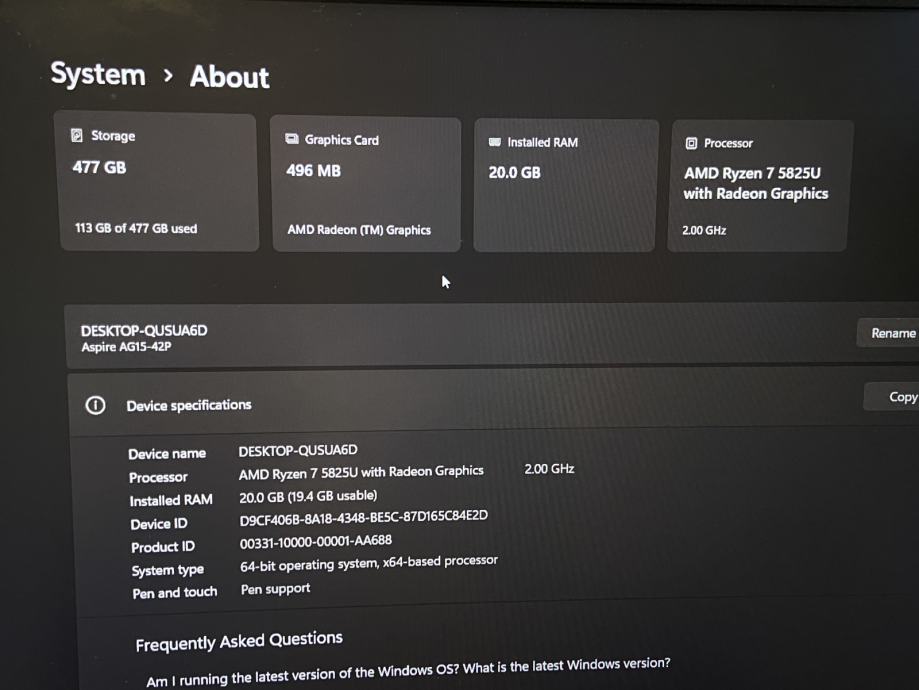Select the 'Pen support' value

coord(275,589)
